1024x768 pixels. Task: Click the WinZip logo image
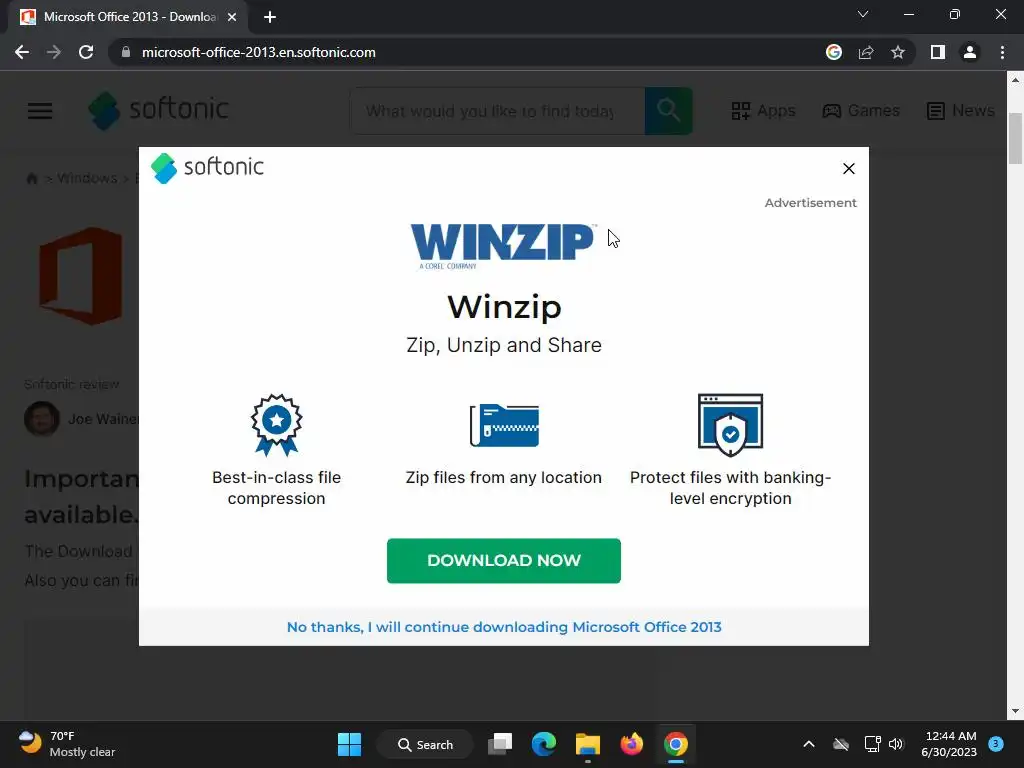point(504,246)
